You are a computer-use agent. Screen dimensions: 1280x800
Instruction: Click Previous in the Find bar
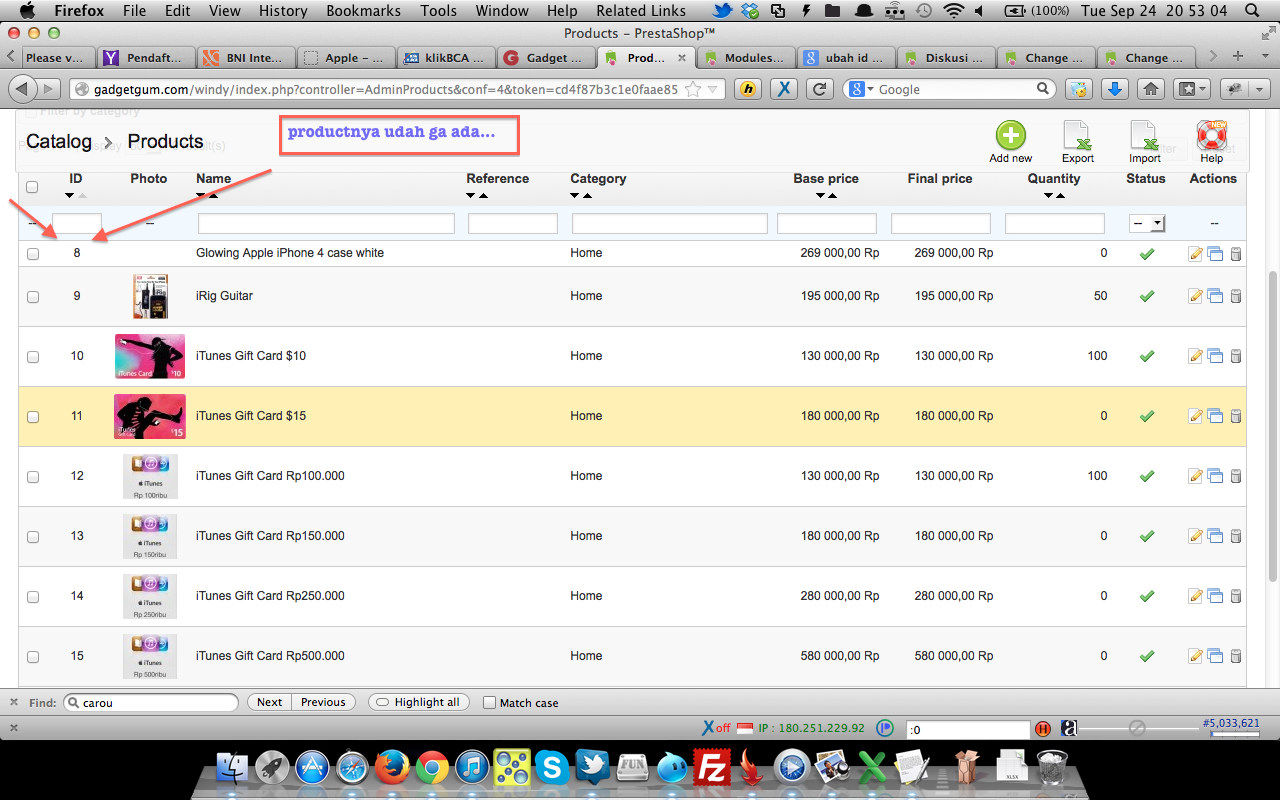[323, 702]
